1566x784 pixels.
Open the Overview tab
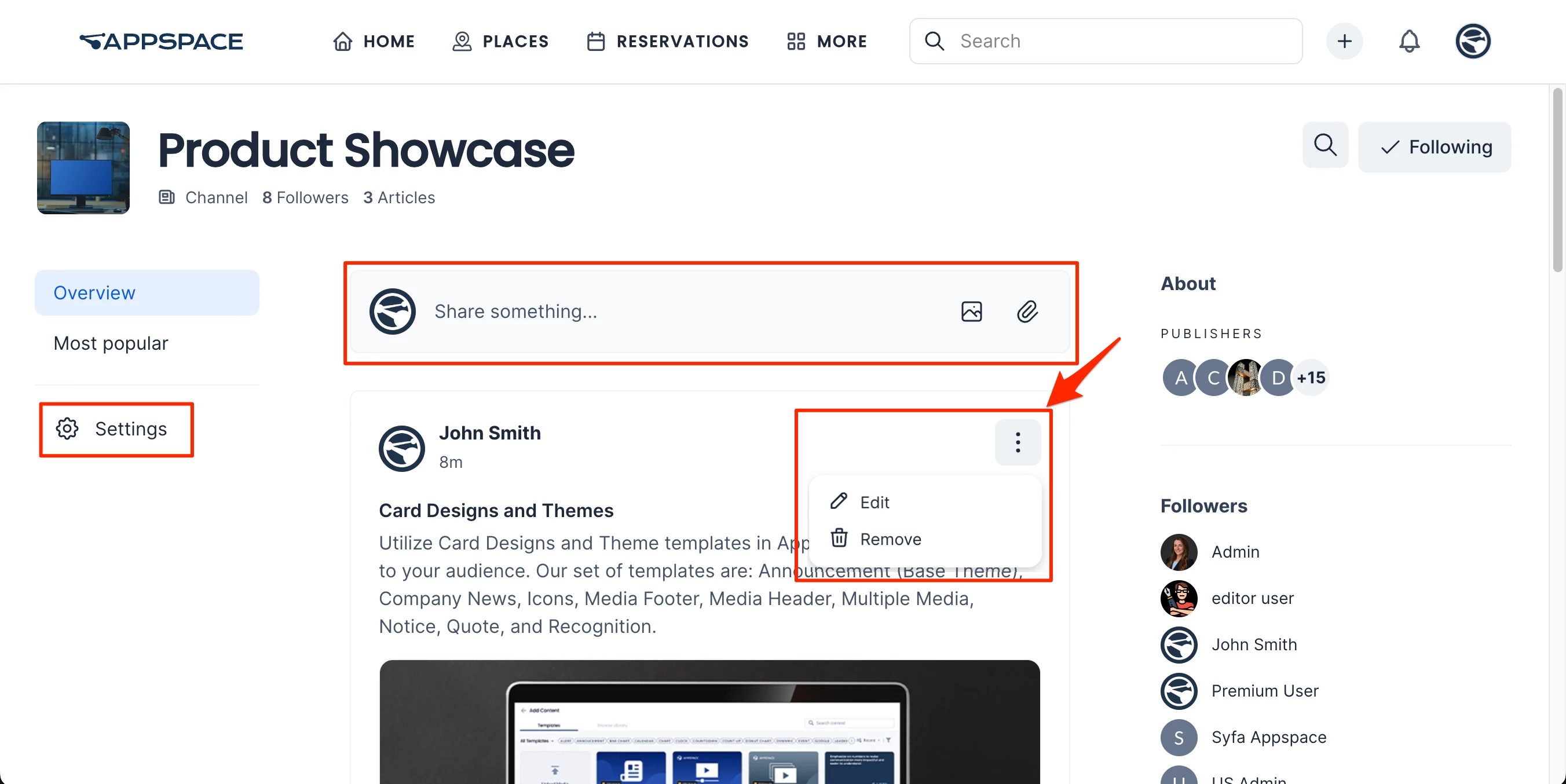94,293
